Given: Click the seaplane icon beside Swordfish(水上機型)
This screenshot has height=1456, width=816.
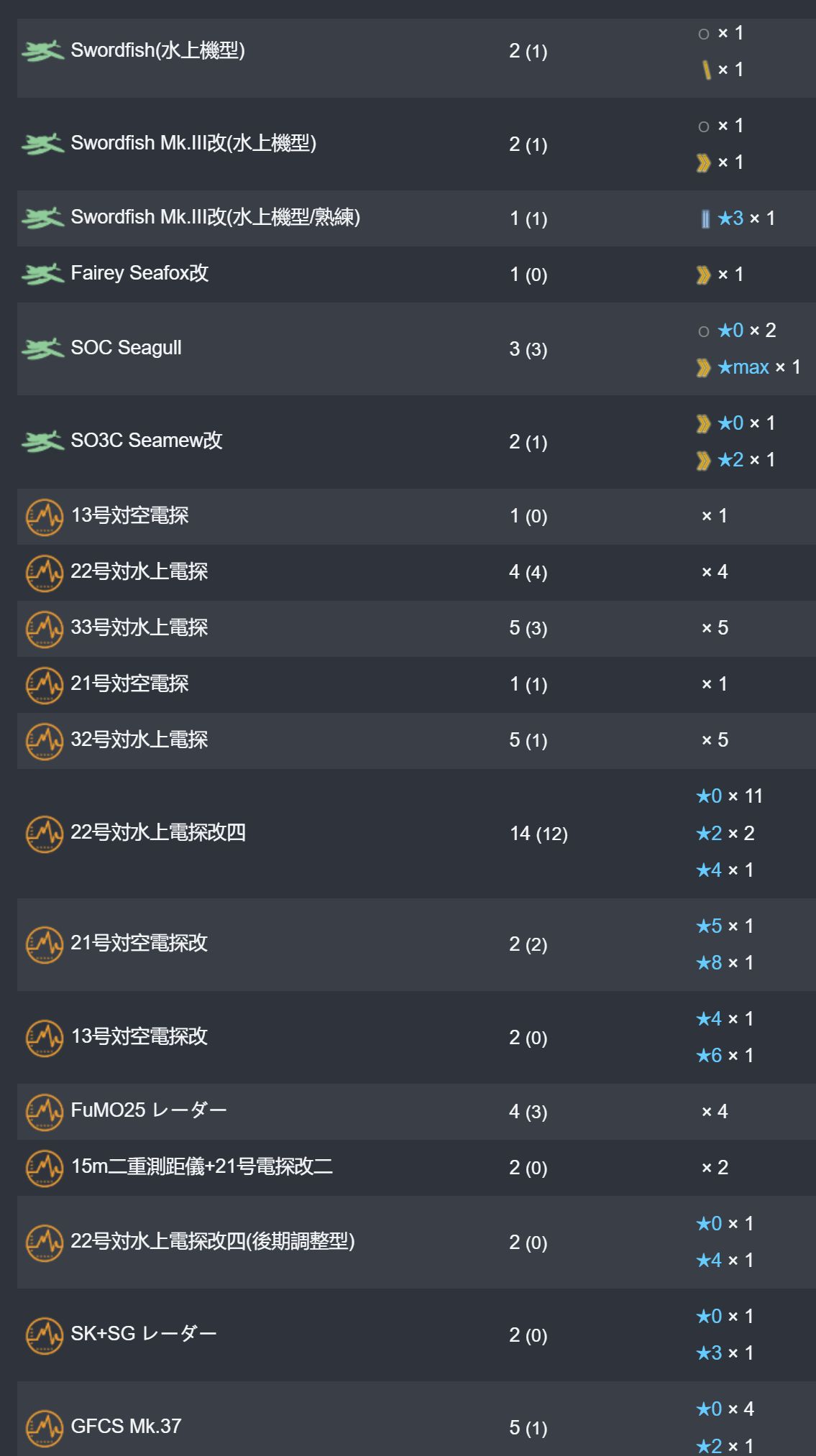Looking at the screenshot, I should coord(42,51).
